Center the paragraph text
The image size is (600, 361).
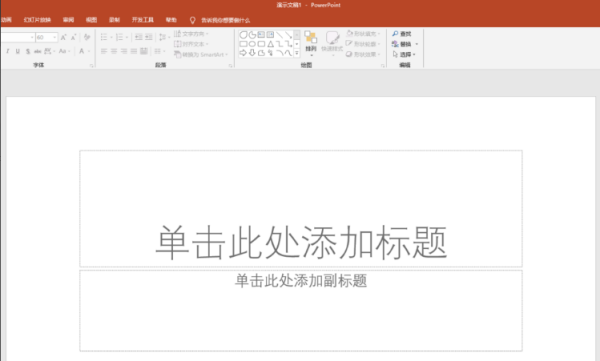pyautogui.click(x=114, y=51)
